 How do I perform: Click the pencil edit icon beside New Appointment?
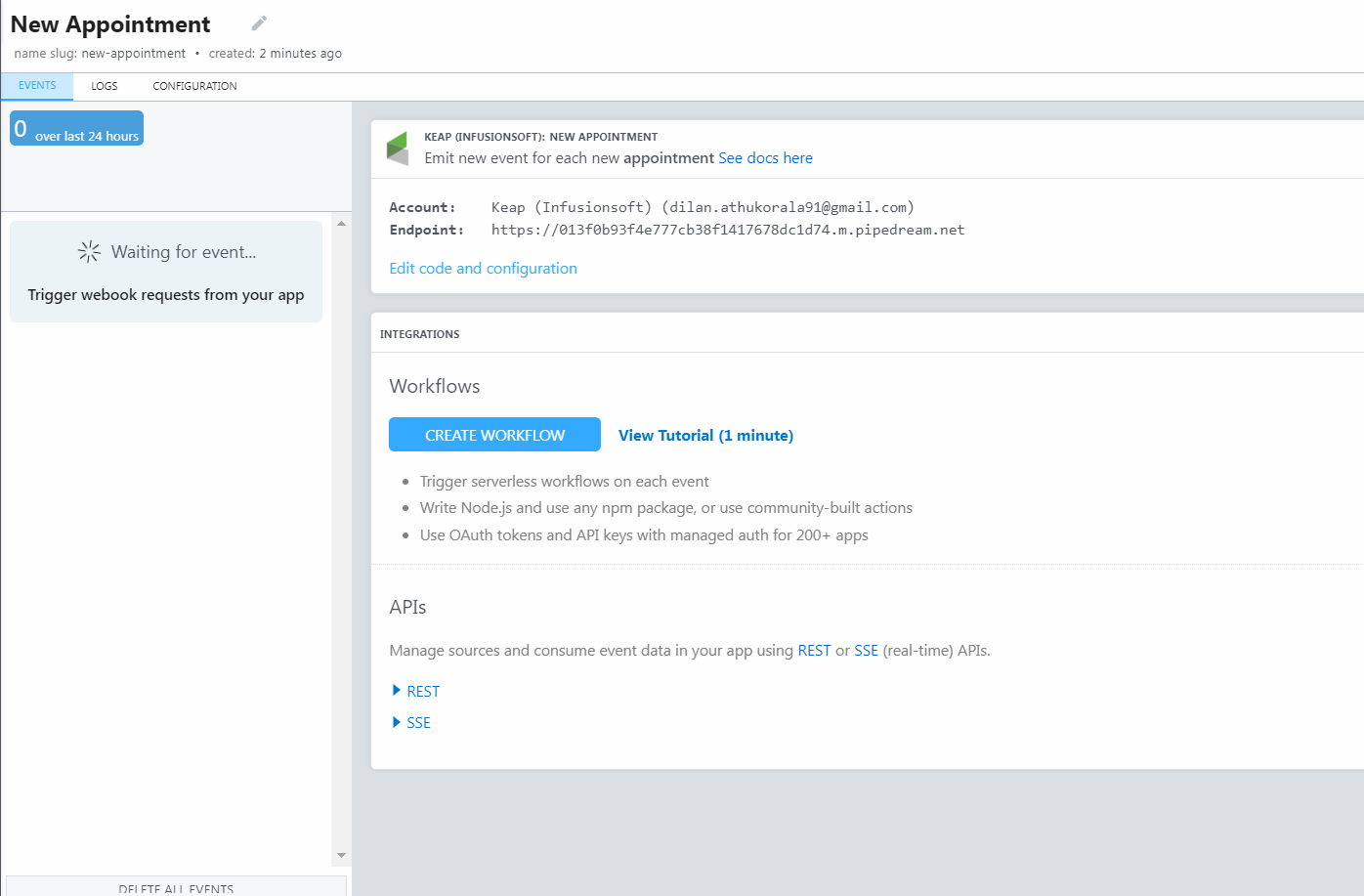259,23
